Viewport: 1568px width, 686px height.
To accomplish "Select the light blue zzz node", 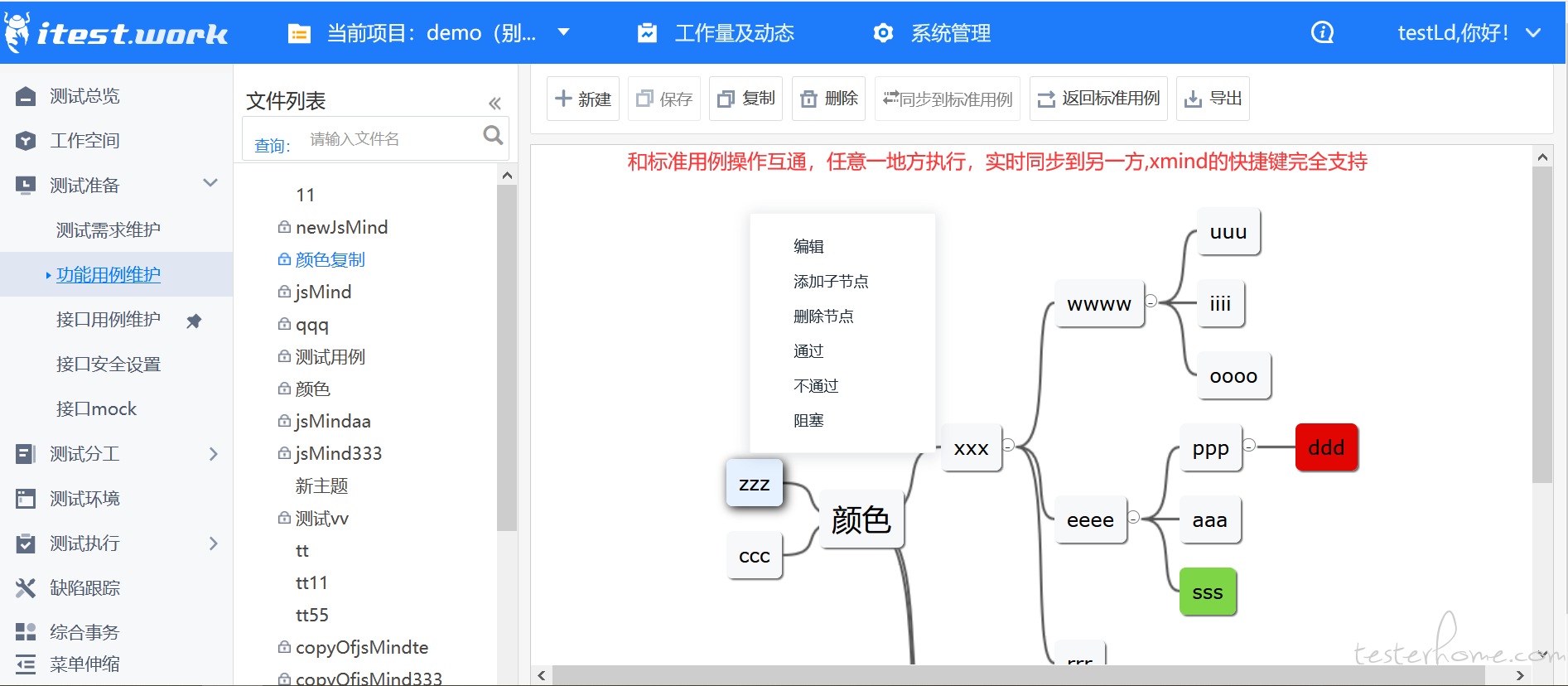I will pos(754,483).
